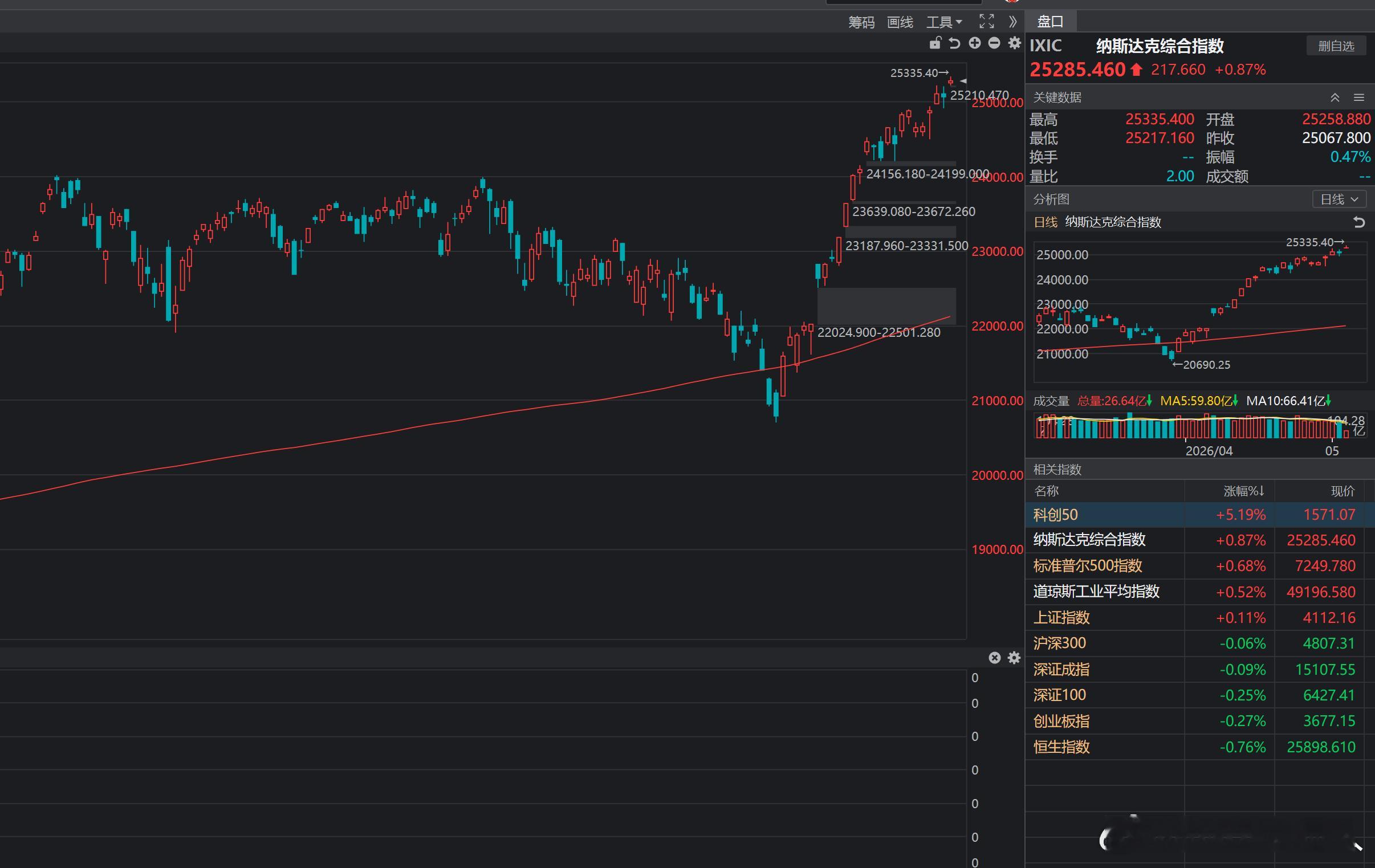This screenshot has width=1375, height=868.
Task: Select the 深证100 row
Action: point(1199,695)
